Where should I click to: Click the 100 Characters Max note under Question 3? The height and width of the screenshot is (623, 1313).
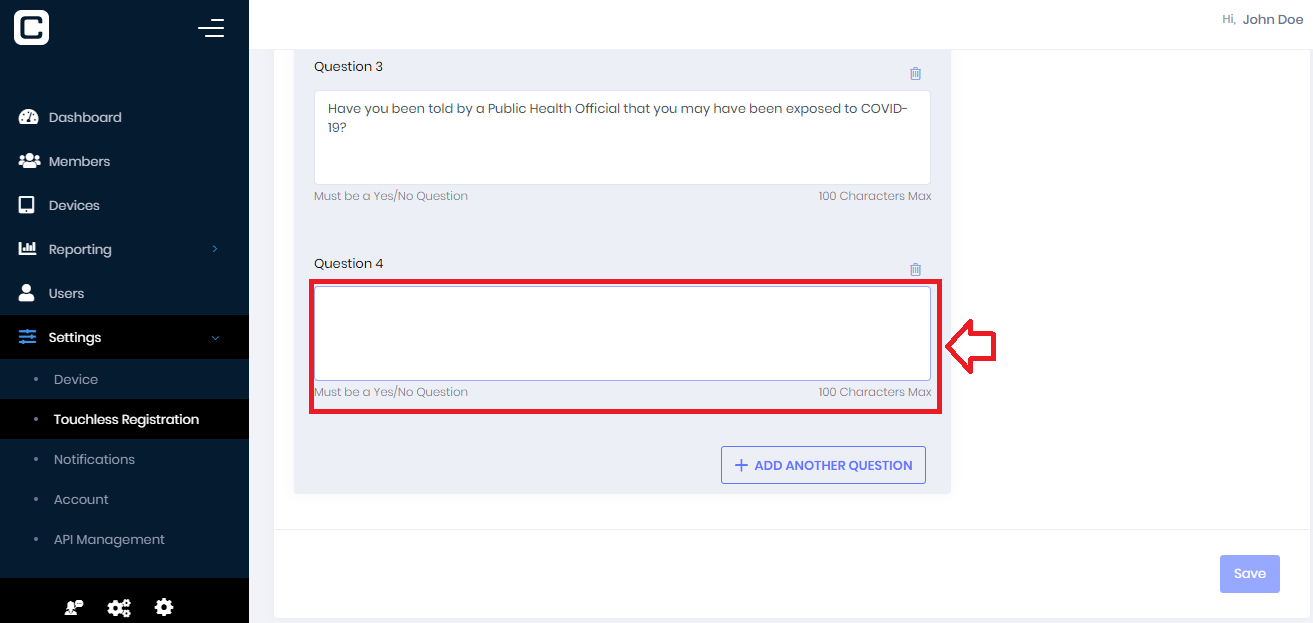coord(875,196)
